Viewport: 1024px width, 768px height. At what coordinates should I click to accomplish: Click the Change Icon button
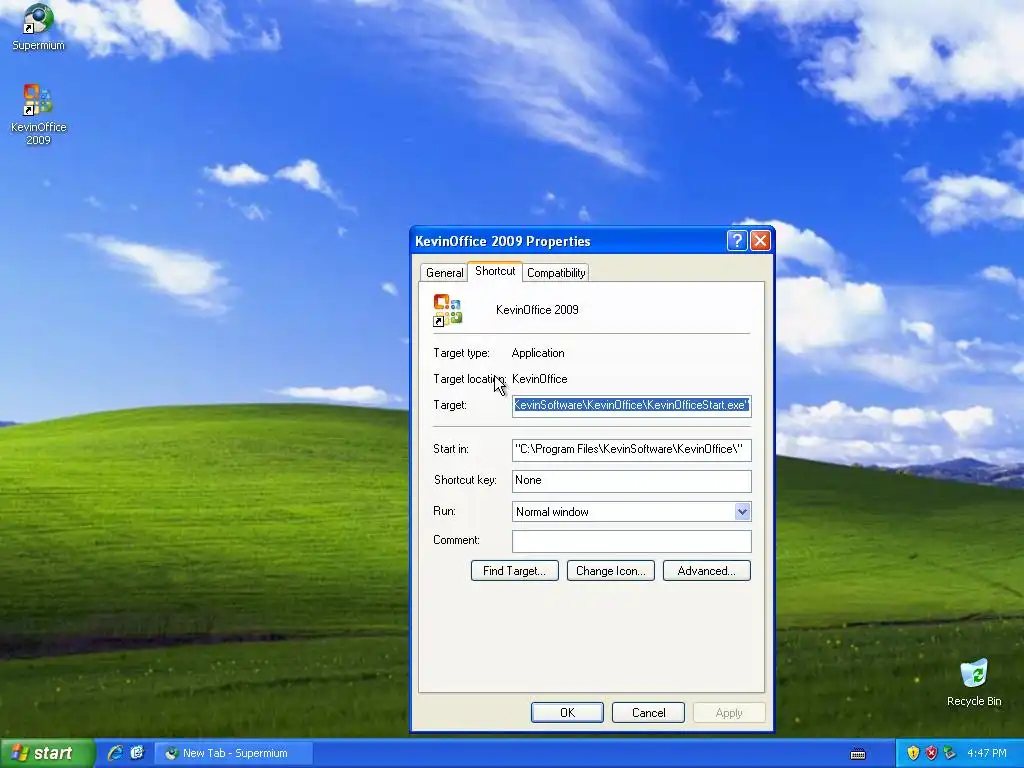coord(611,571)
